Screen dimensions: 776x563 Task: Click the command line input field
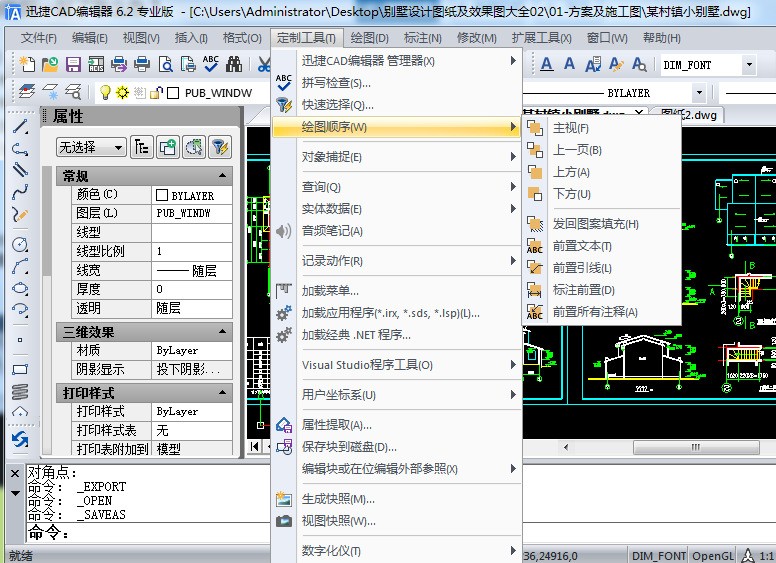click(148, 532)
